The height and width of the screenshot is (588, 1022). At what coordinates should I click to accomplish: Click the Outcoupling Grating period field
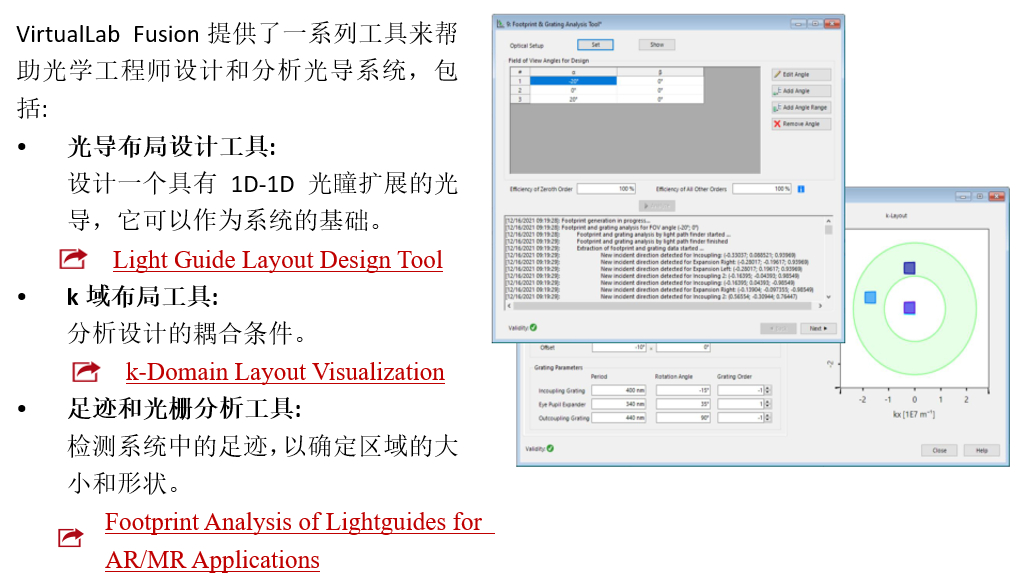[x=619, y=418]
